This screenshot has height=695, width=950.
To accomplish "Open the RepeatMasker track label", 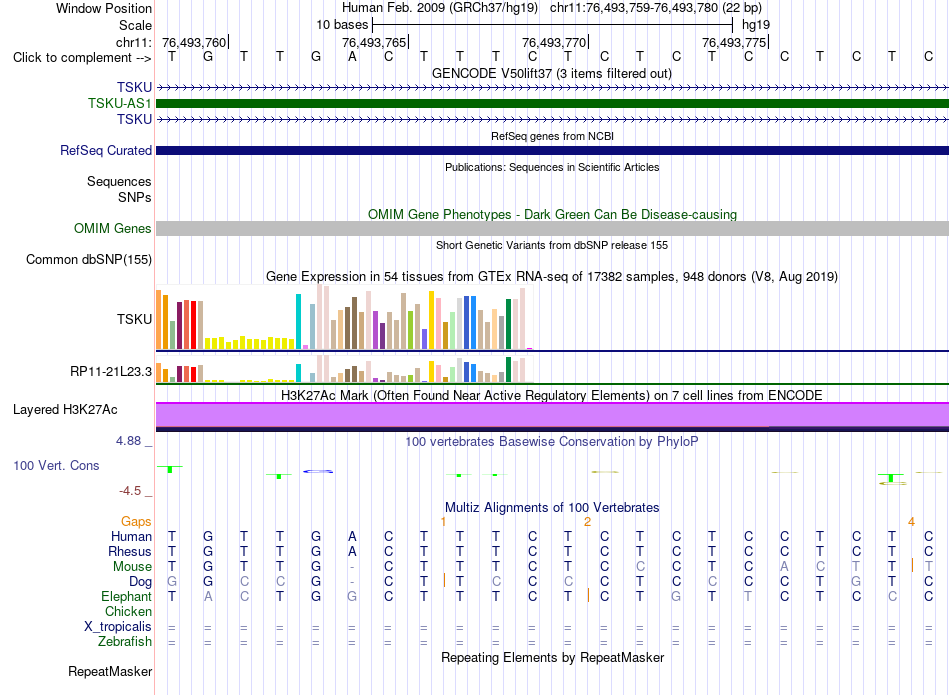I will point(110,671).
